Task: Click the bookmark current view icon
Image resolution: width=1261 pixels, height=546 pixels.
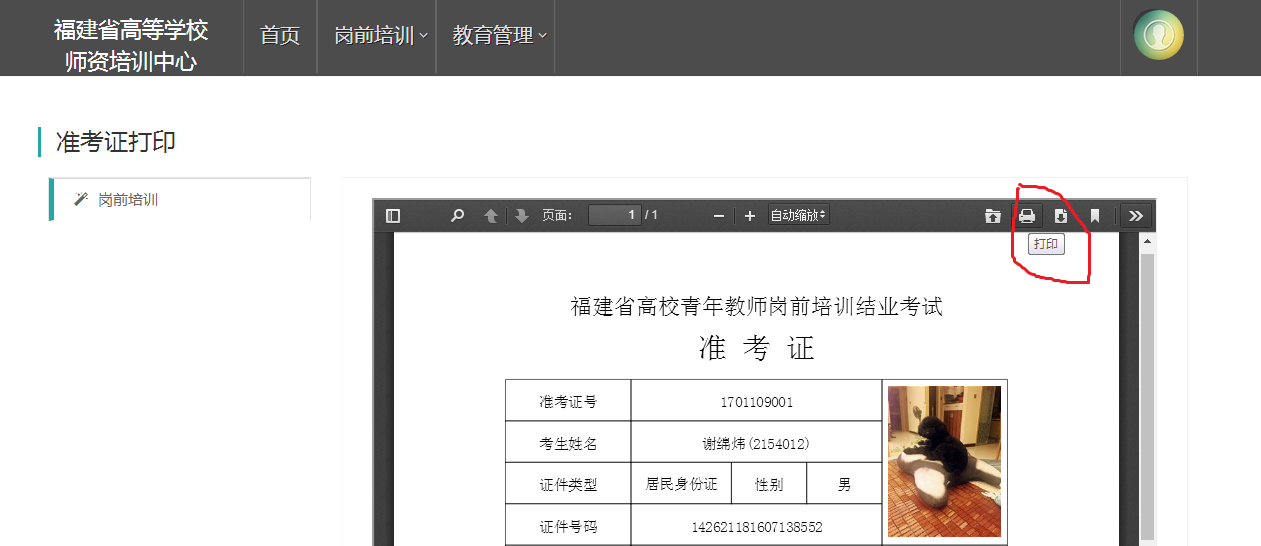Action: 1095,216
